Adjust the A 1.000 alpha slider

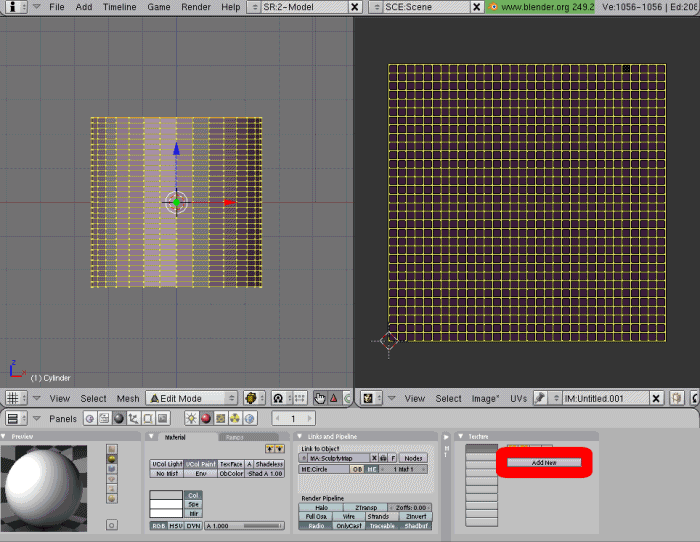coord(244,525)
